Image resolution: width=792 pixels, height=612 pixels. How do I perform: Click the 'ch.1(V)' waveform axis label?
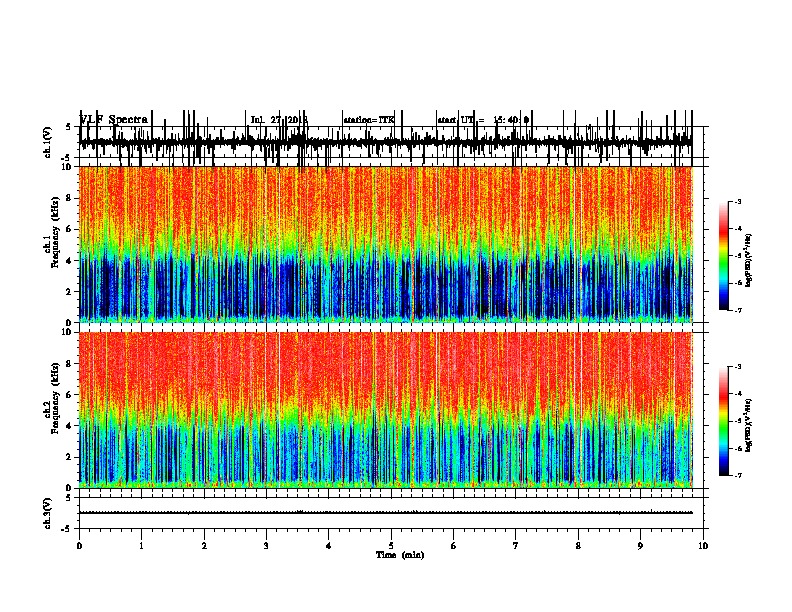48,142
